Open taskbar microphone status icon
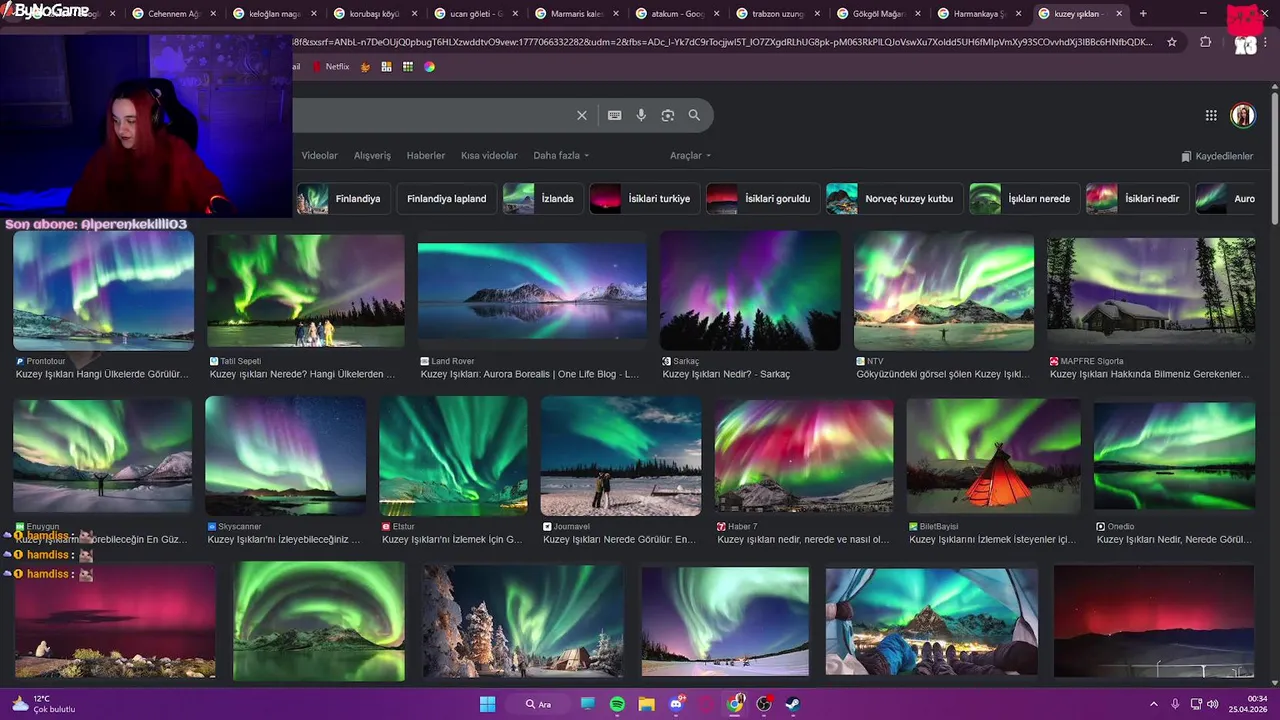Viewport: 1280px width, 720px height. (1175, 704)
